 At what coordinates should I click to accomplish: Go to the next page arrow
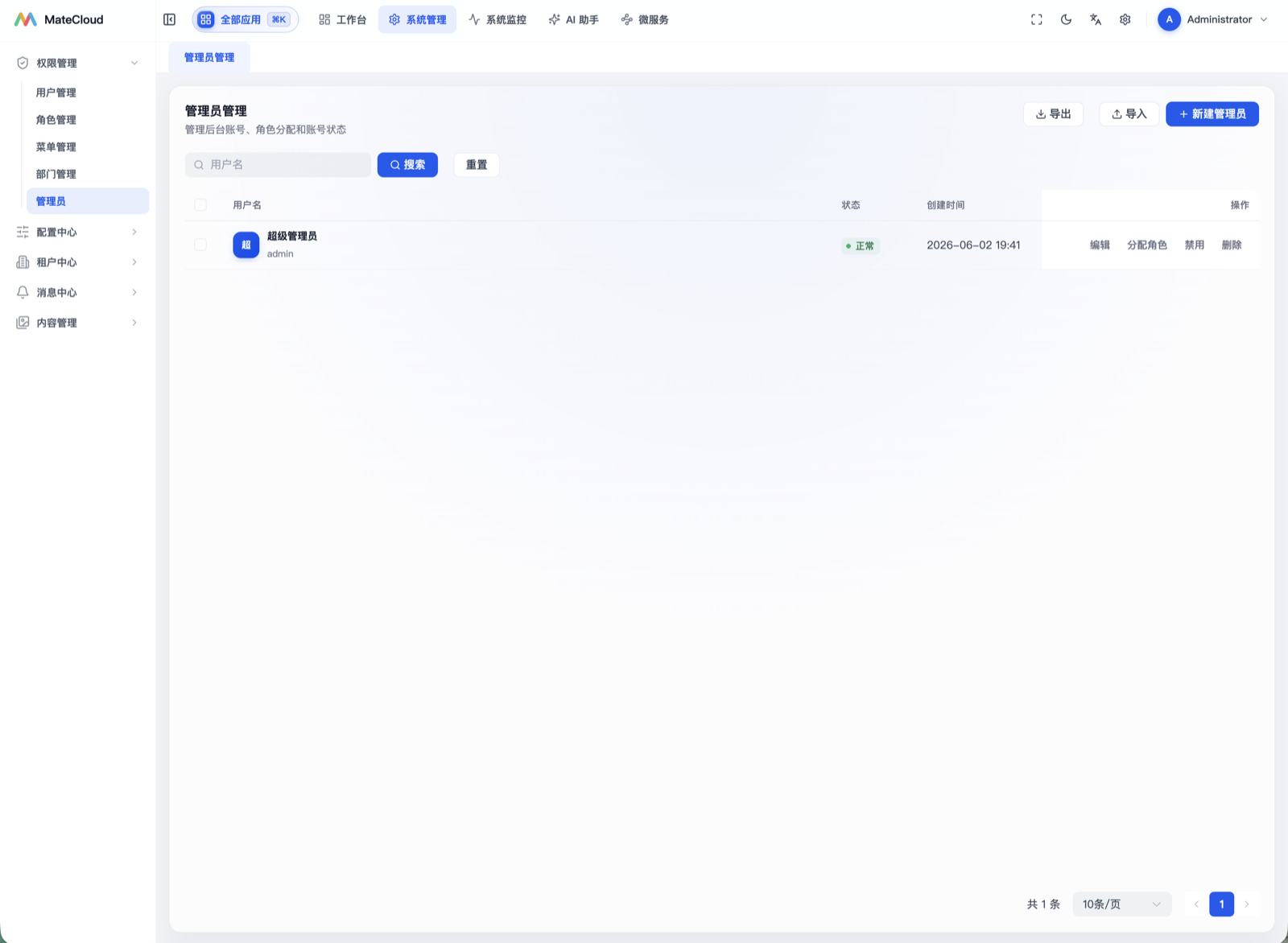pyautogui.click(x=1247, y=904)
